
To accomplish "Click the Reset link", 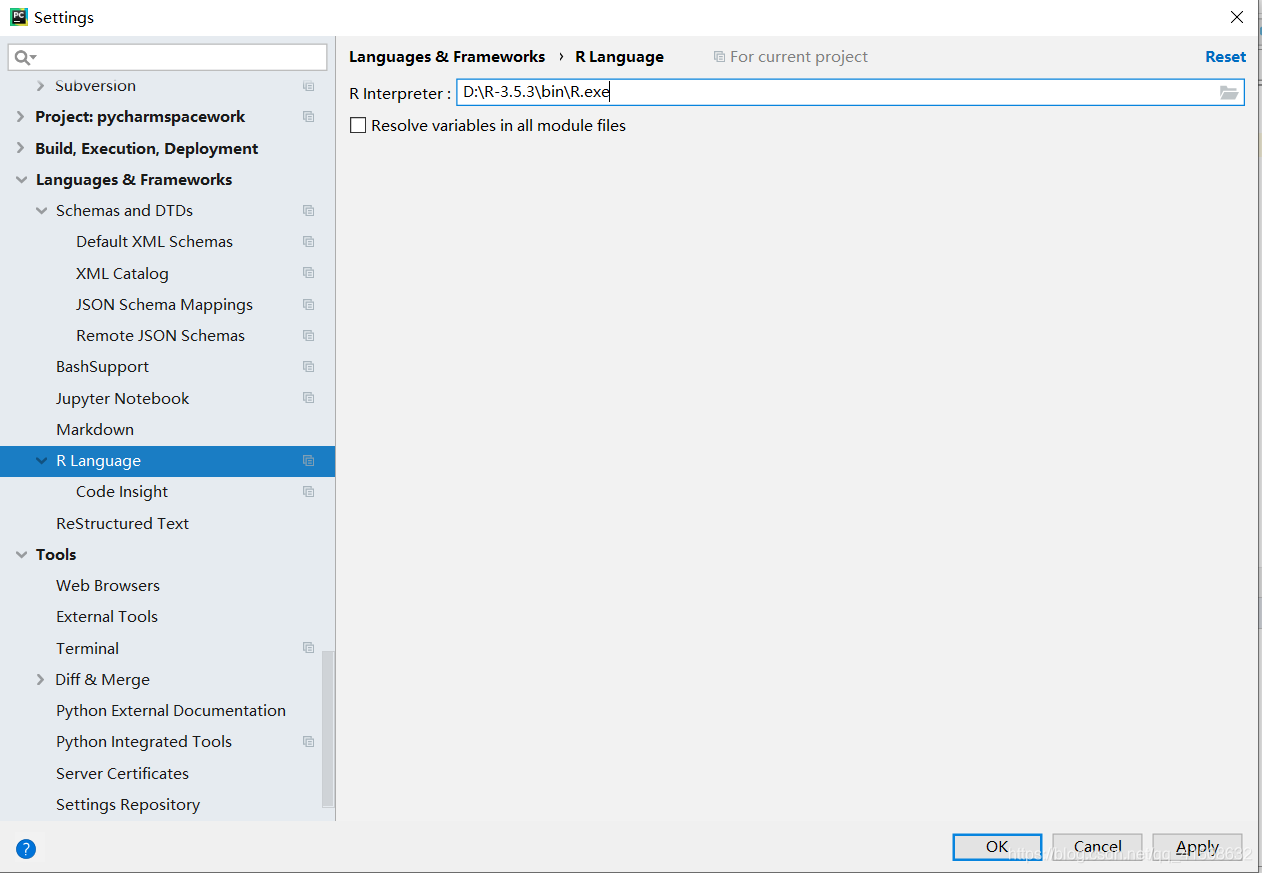I will click(x=1225, y=57).
